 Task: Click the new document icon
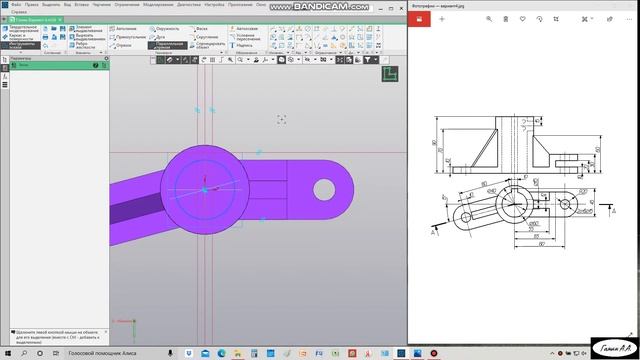coord(45,29)
